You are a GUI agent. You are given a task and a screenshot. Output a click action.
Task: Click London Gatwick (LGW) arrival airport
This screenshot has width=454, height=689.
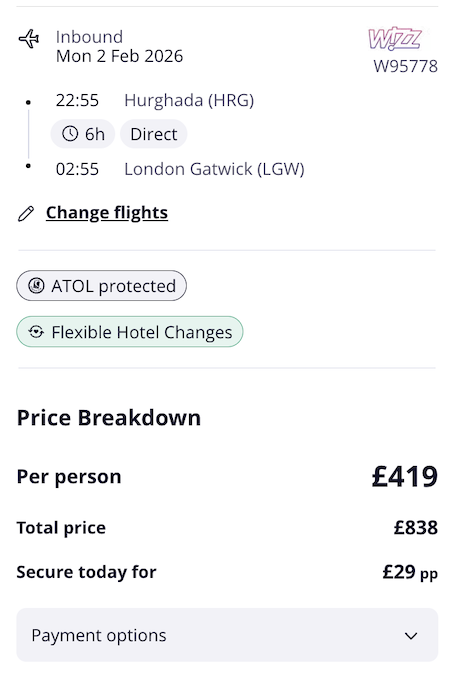click(214, 169)
